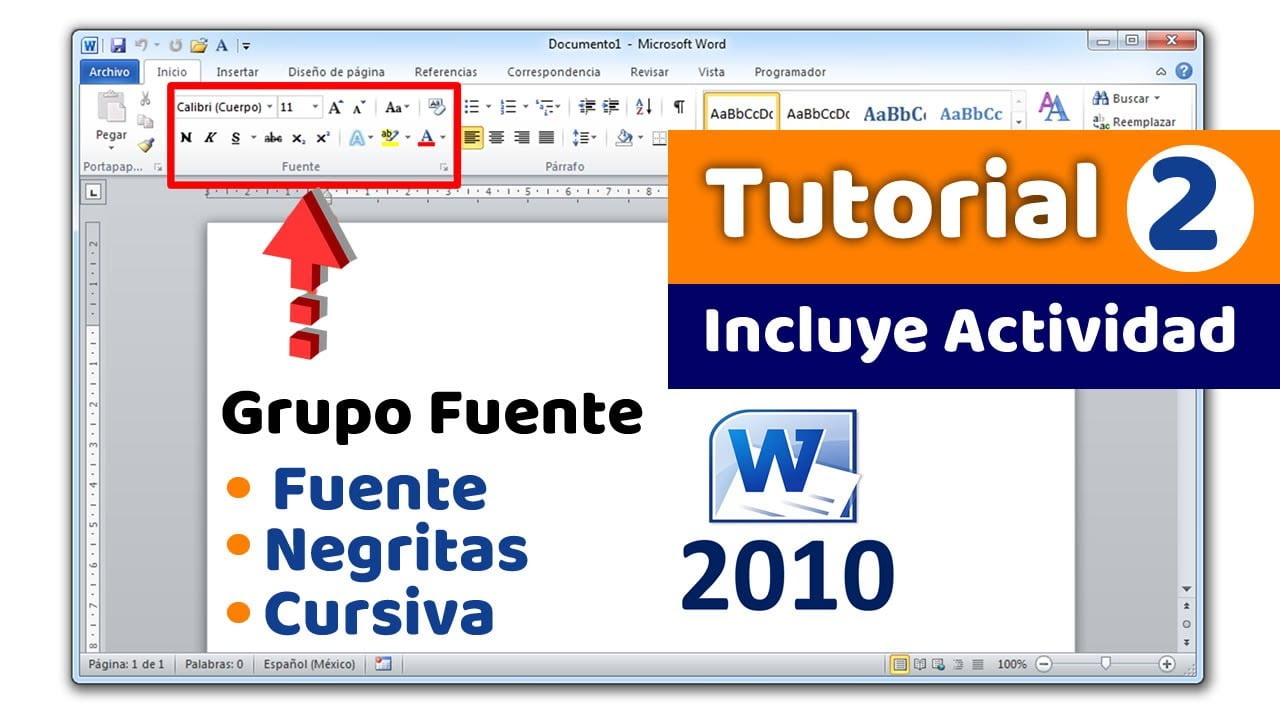This screenshot has width=1280, height=720.
Task: Click the Reemplazar button
Action: click(1133, 122)
